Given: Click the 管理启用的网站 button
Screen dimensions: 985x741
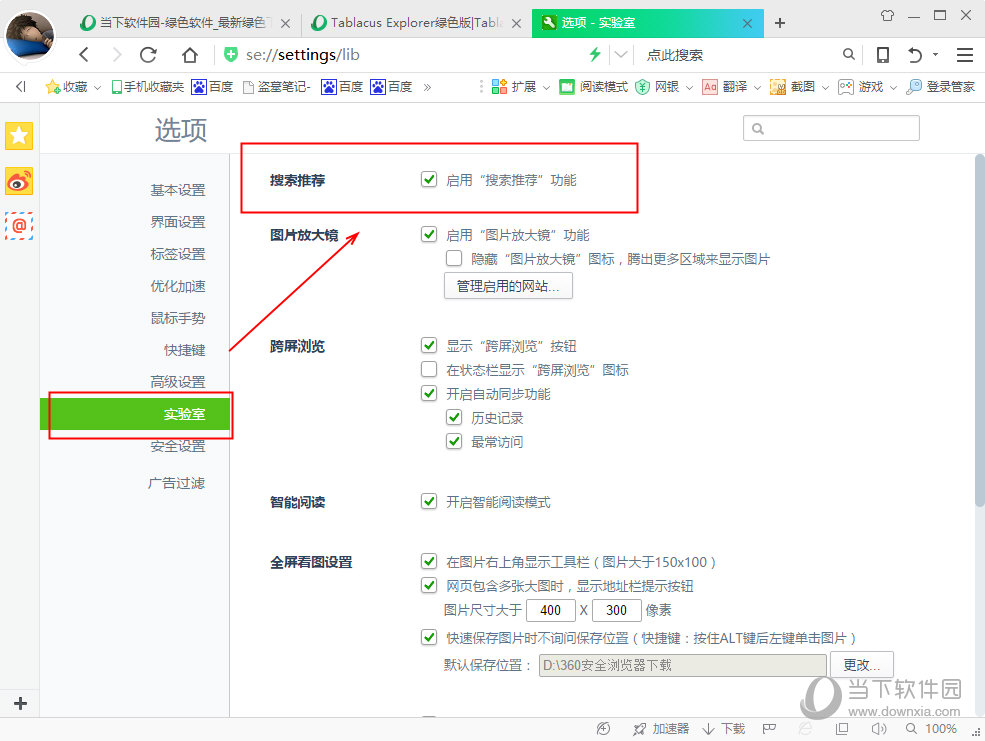Looking at the screenshot, I should [508, 285].
